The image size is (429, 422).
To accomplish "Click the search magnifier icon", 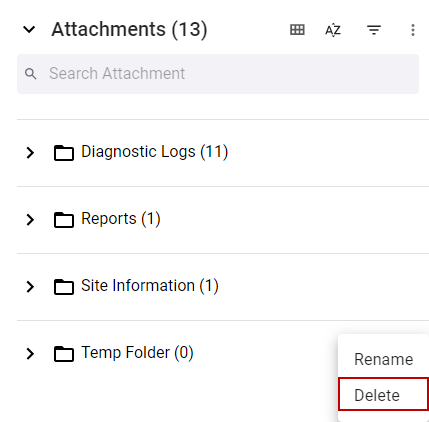I will [x=31, y=74].
